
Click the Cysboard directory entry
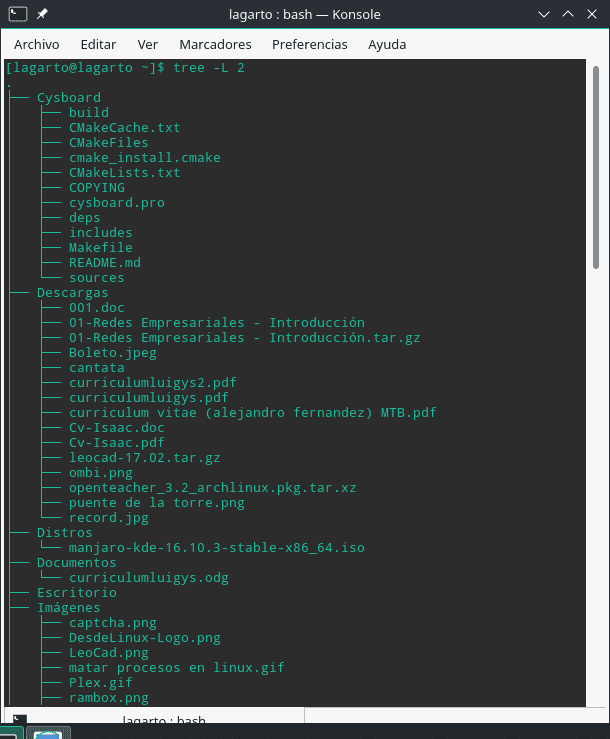click(69, 98)
